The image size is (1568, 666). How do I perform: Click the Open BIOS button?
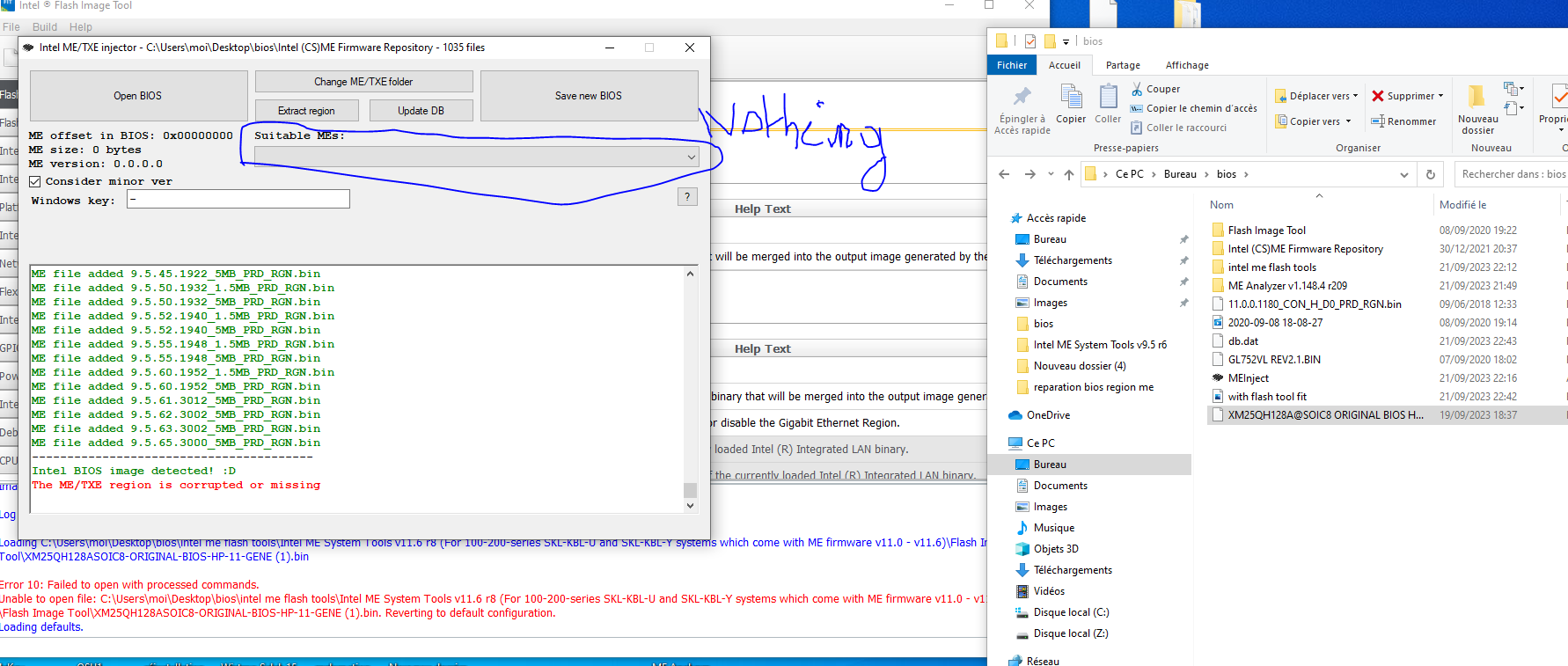[138, 96]
